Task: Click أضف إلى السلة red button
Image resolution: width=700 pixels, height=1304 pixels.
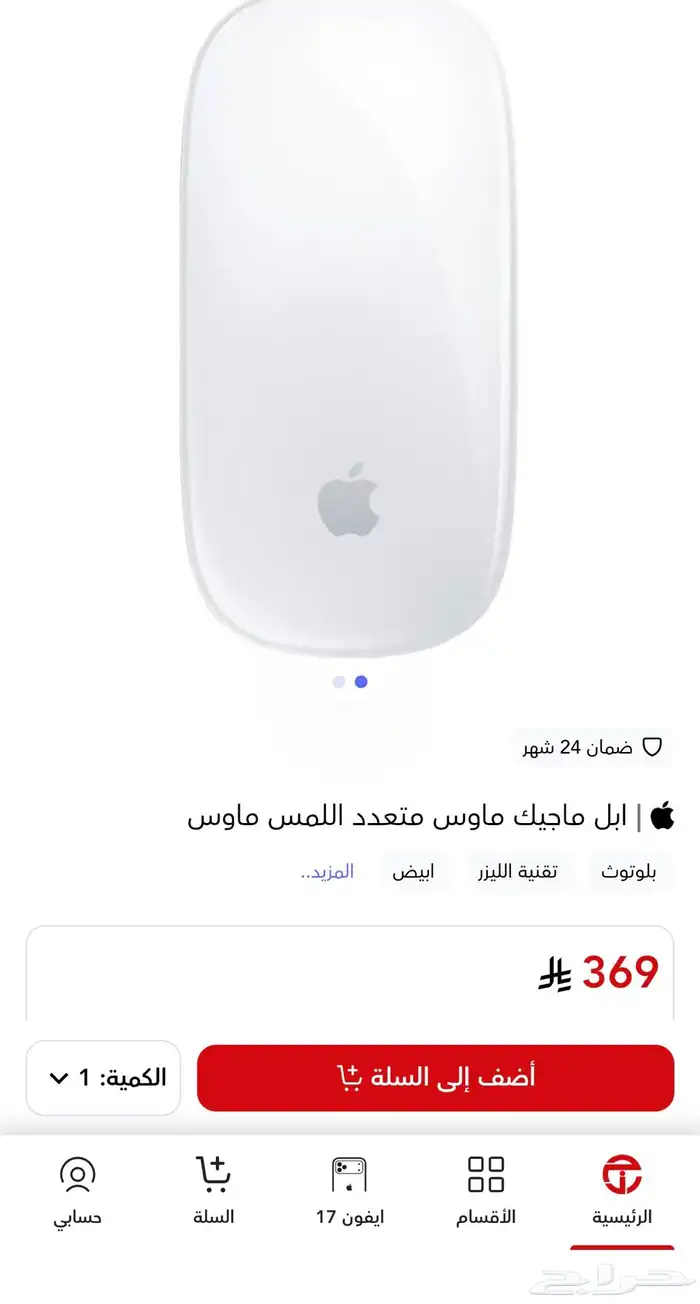Action: pos(436,1077)
